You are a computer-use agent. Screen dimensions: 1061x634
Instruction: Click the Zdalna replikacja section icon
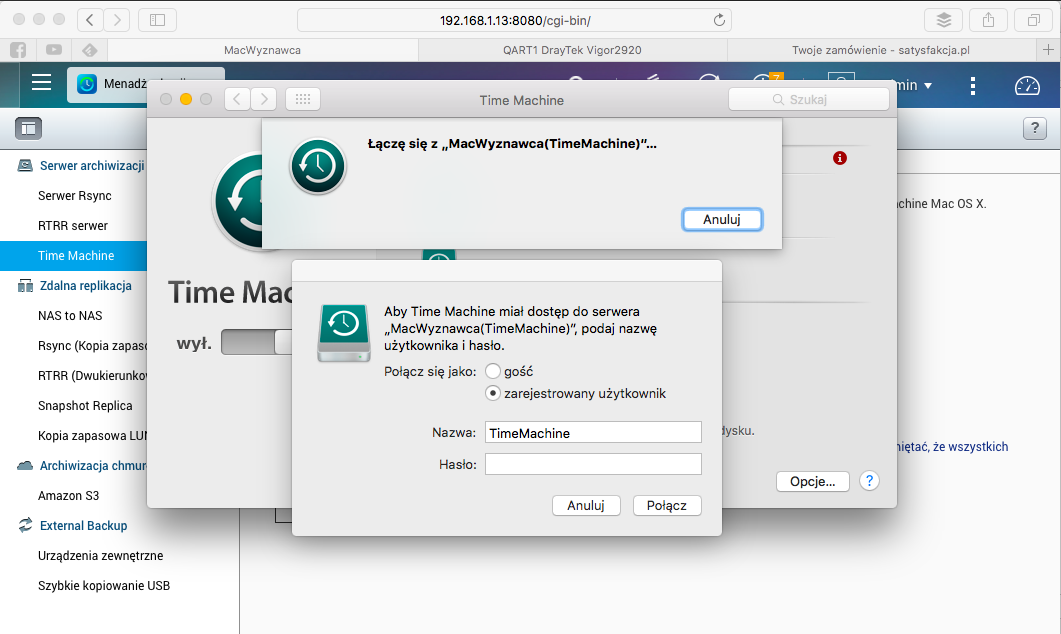pos(25,286)
